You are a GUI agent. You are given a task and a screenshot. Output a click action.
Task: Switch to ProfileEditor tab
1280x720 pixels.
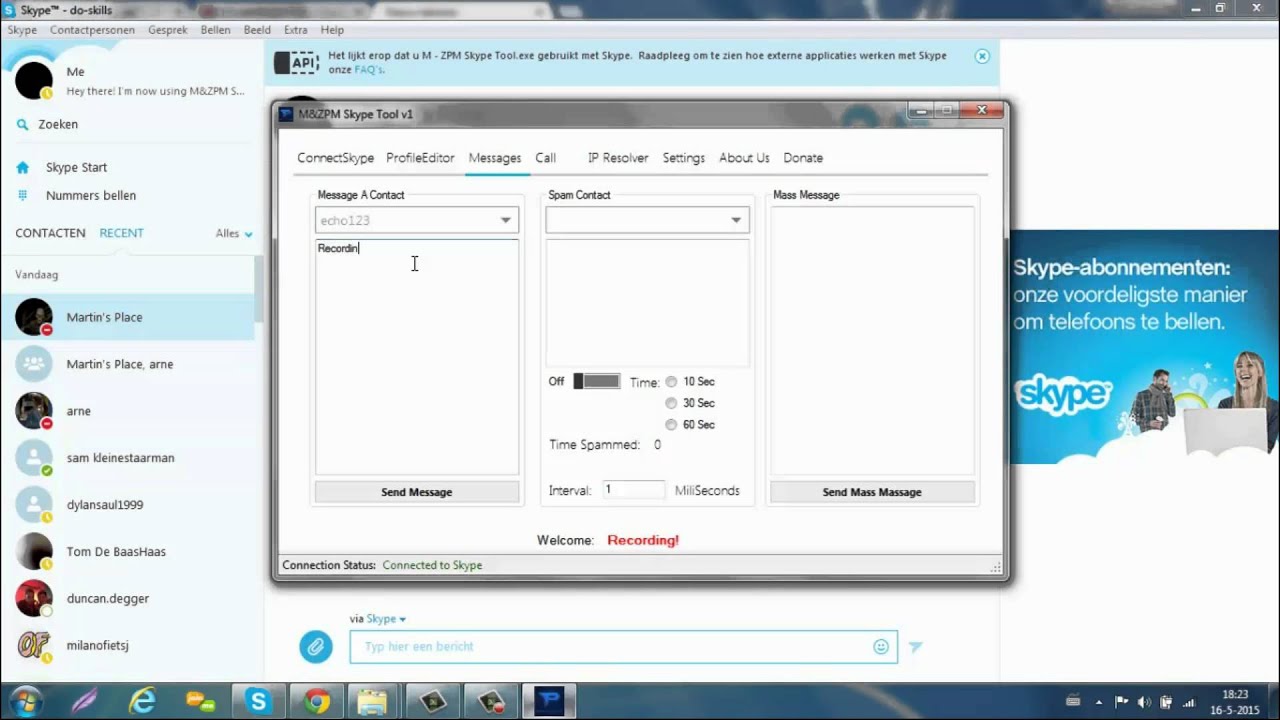(420, 158)
